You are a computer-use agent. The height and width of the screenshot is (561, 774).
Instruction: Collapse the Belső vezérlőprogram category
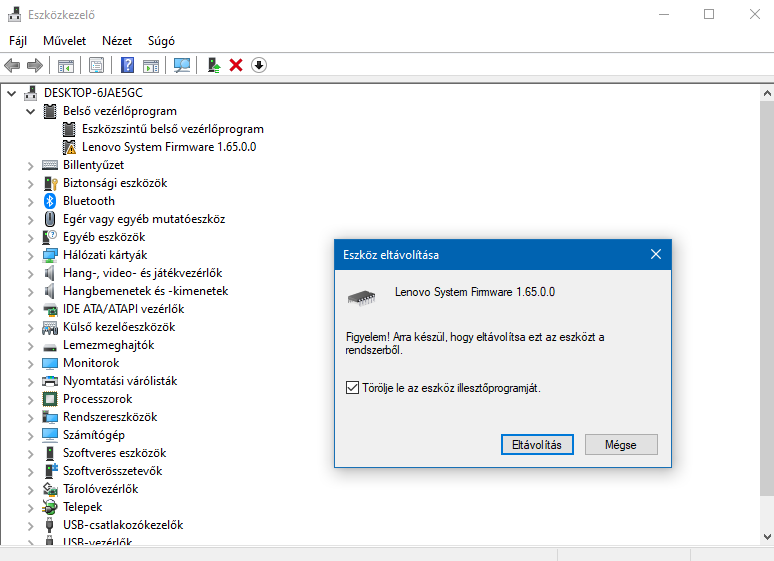[x=31, y=111]
